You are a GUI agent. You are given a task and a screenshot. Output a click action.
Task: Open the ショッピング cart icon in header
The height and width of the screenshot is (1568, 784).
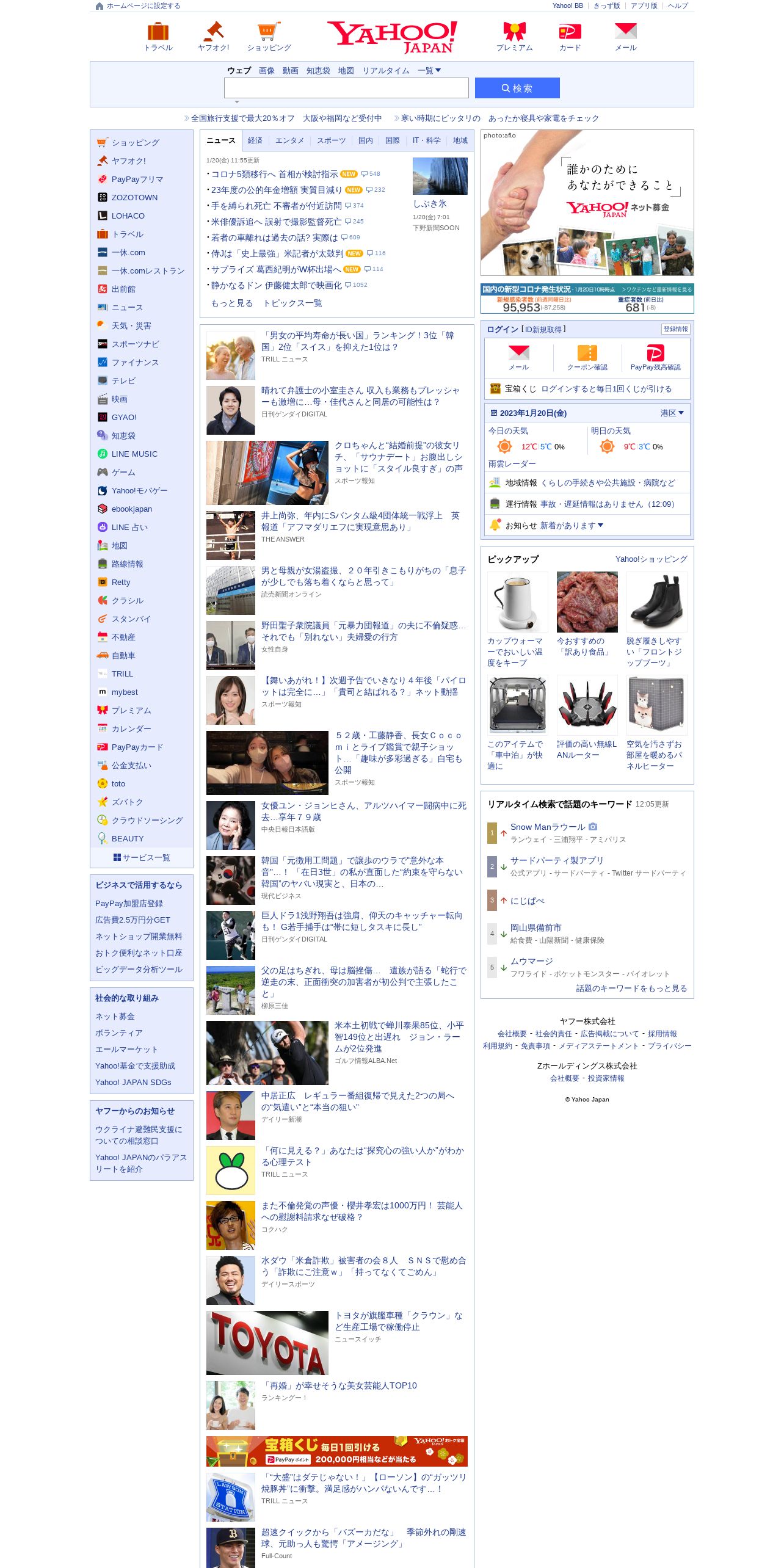coord(269,31)
